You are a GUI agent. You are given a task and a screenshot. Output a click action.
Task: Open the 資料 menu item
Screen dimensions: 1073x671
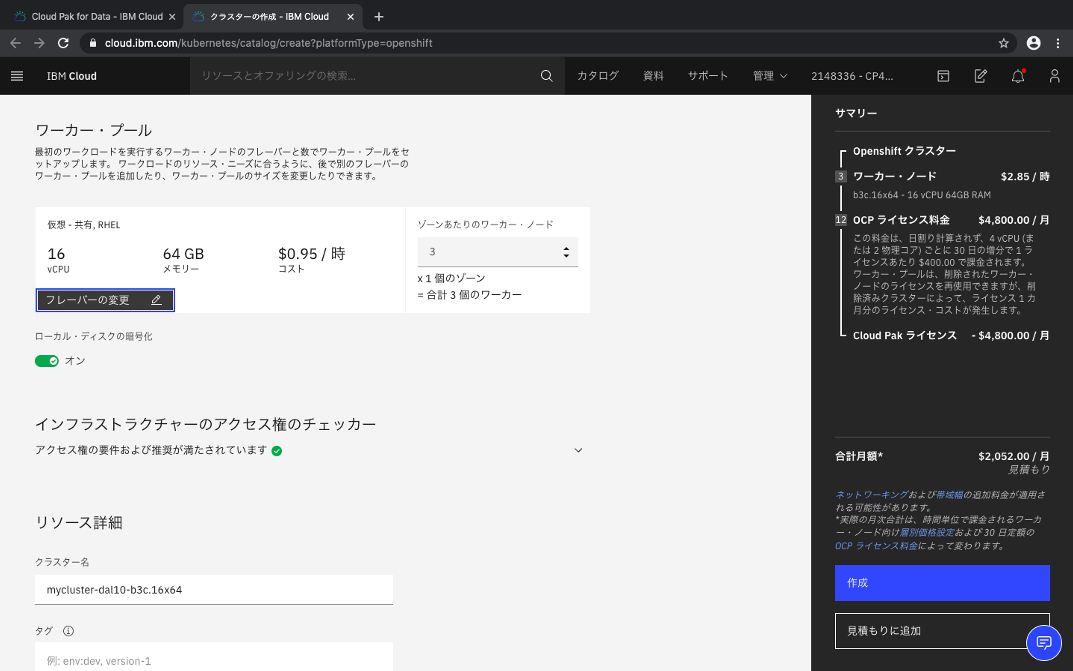[654, 76]
